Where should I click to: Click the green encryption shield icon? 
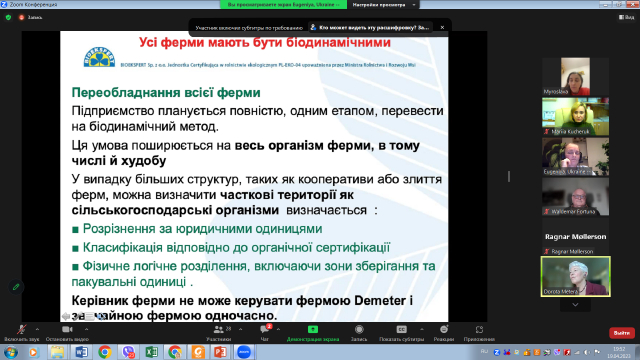(x=8, y=18)
